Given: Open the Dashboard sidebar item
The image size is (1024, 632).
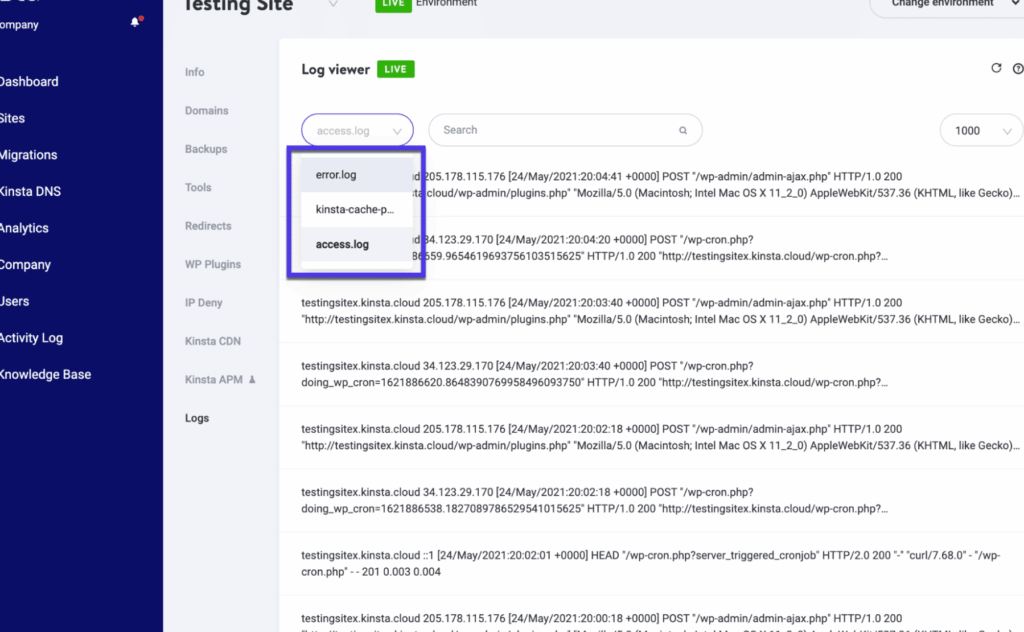Looking at the screenshot, I should tap(28, 82).
